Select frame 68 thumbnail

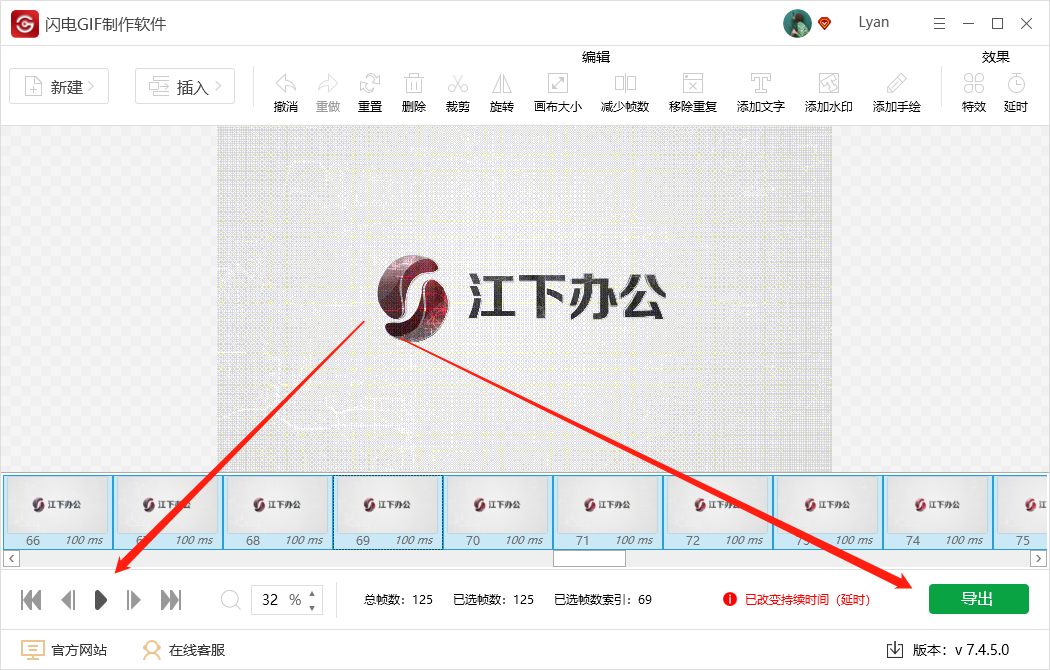277,512
